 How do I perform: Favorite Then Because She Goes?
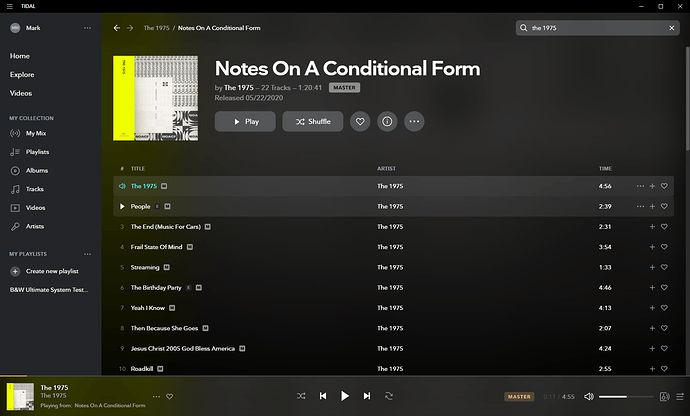[x=664, y=328]
